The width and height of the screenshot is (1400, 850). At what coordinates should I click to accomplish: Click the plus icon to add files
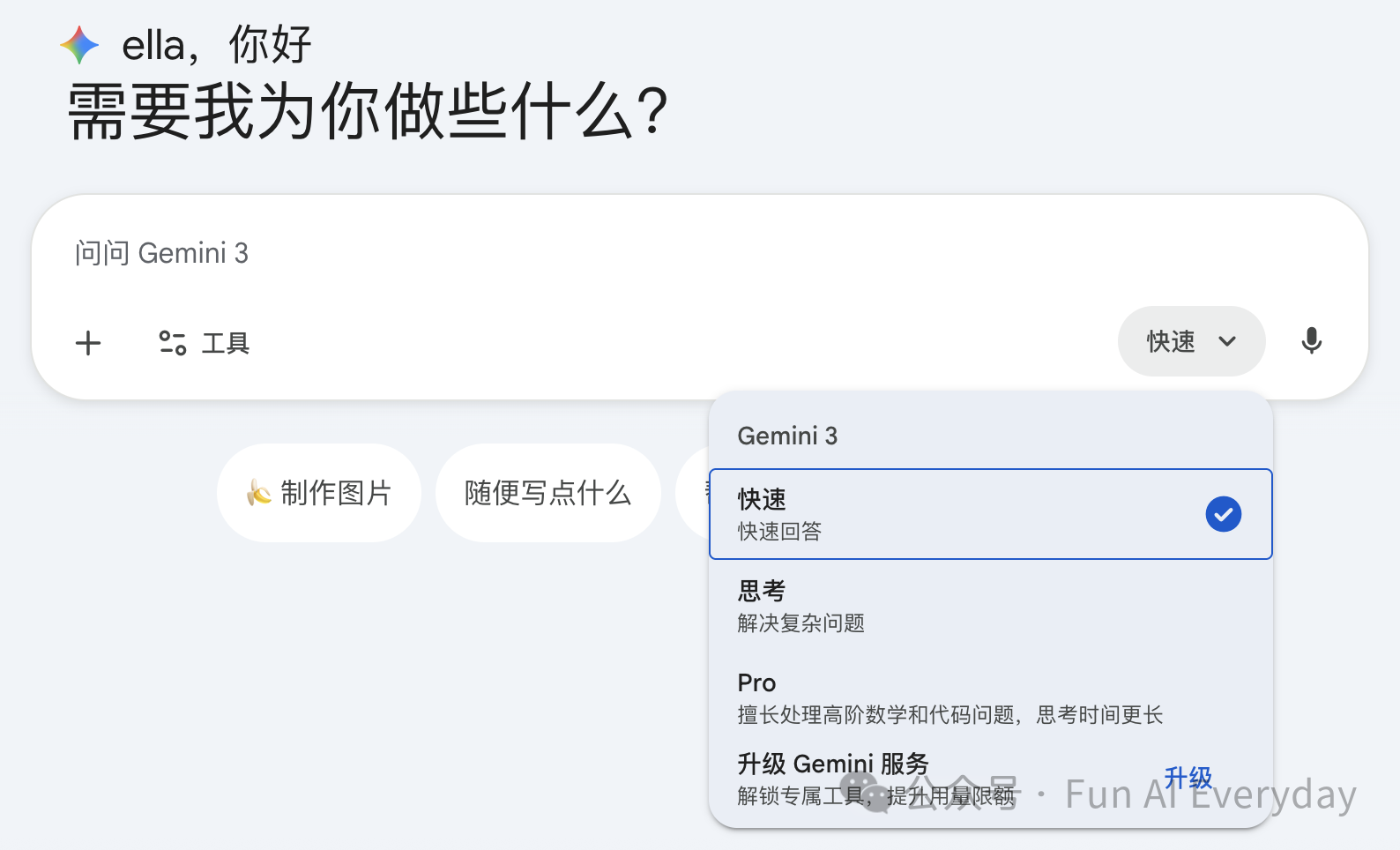pos(88,343)
